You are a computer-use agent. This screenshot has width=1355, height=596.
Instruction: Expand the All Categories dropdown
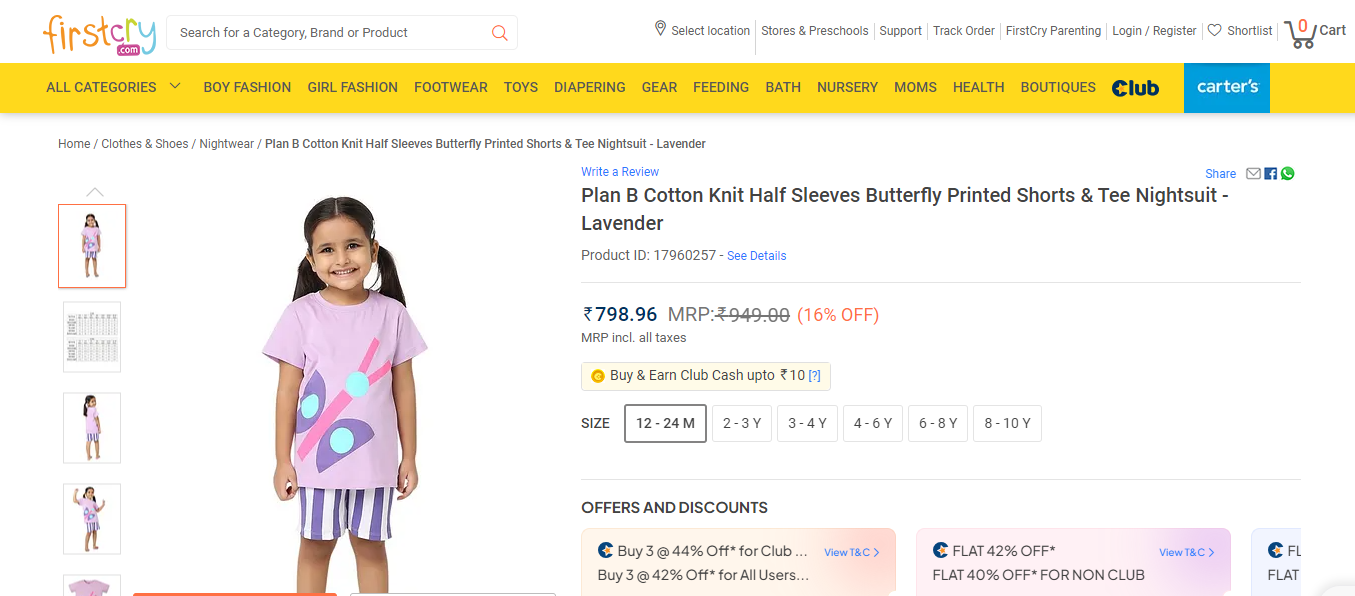tap(113, 87)
